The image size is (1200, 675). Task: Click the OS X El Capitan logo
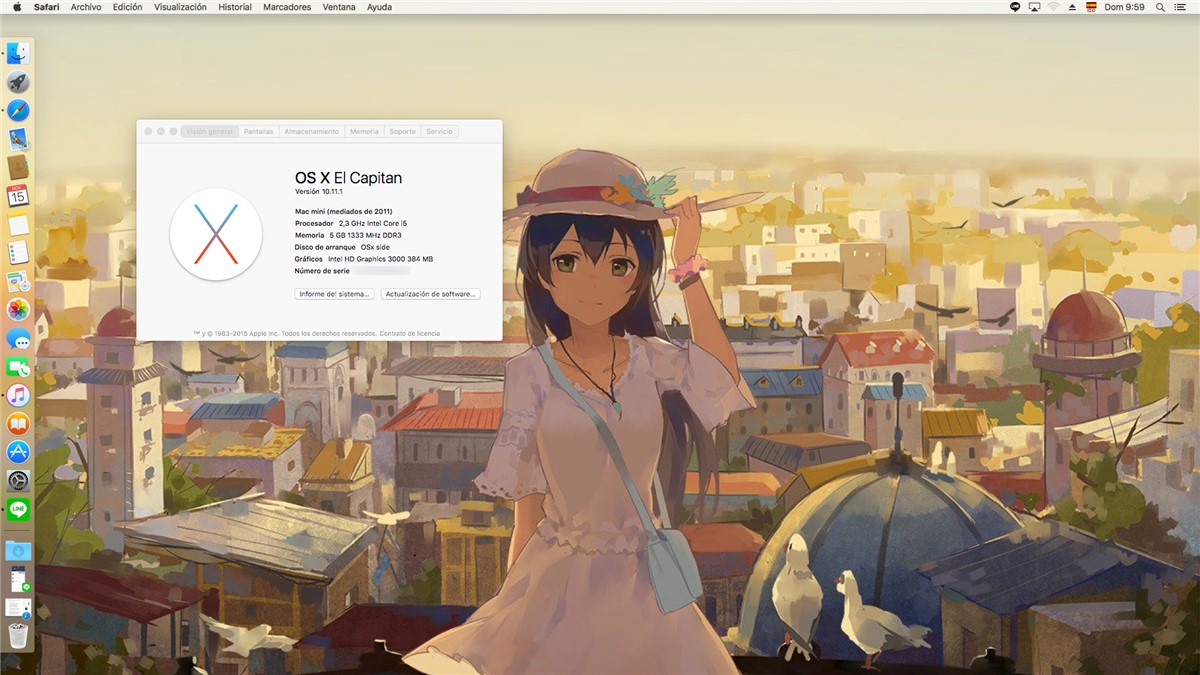tap(216, 234)
